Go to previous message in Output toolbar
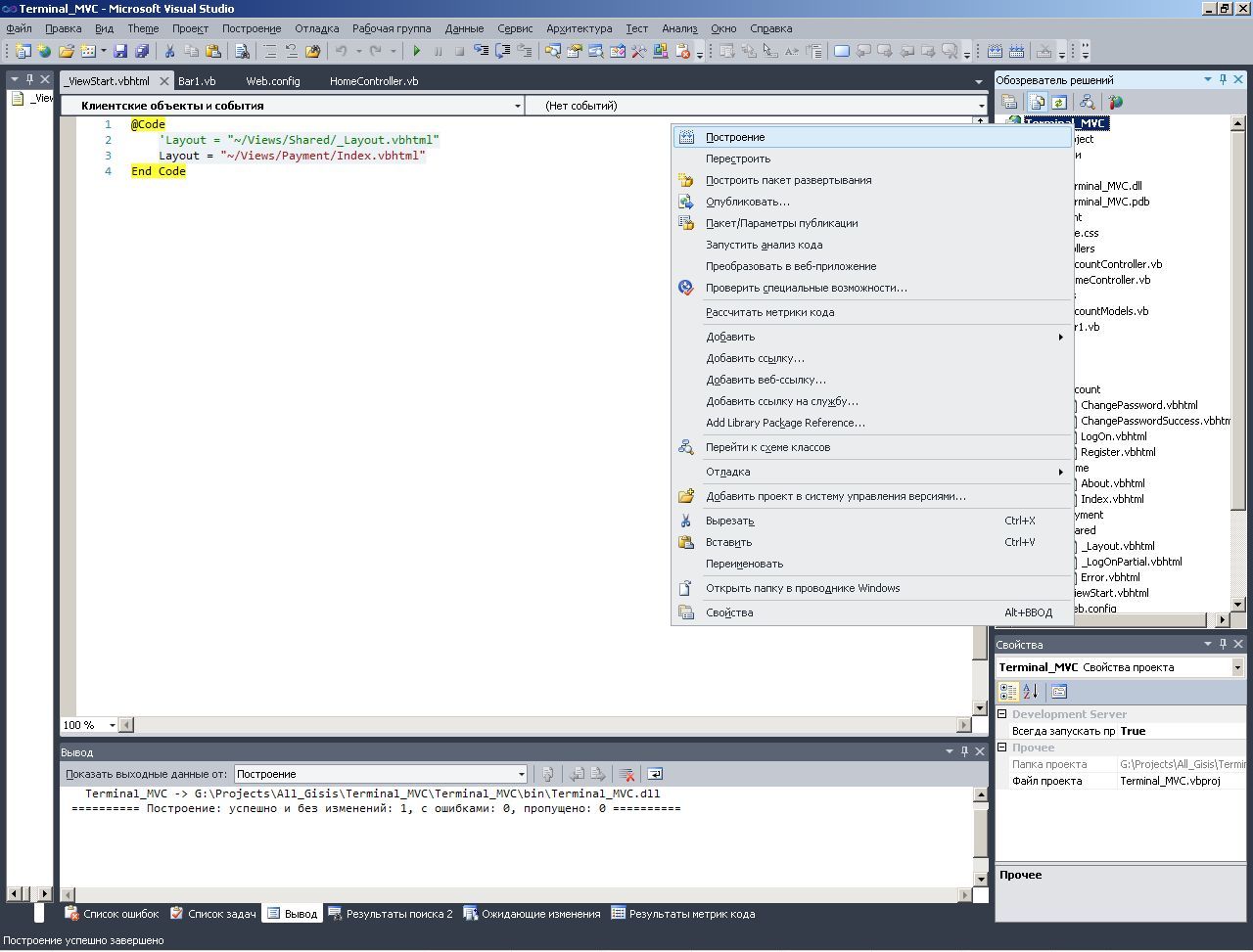Image resolution: width=1253 pixels, height=952 pixels. (x=578, y=774)
